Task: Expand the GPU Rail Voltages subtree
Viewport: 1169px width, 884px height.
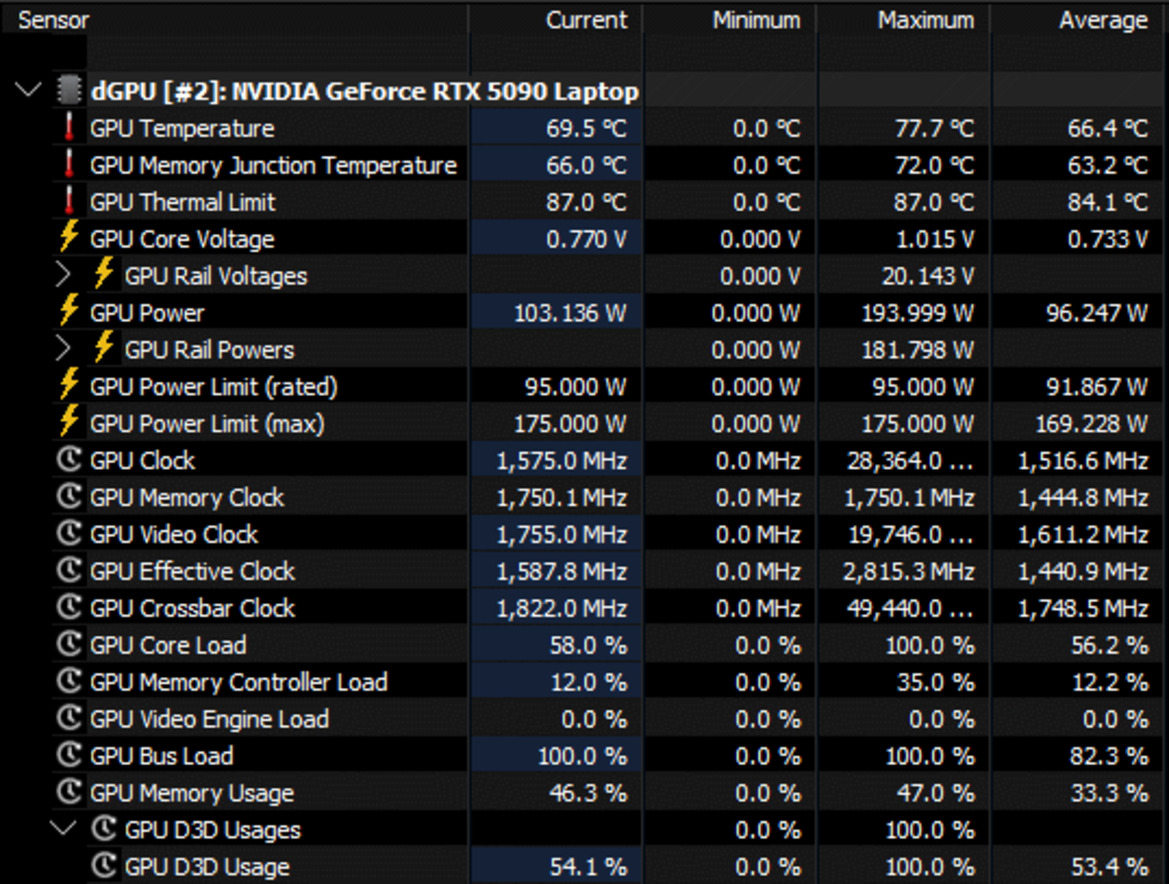Action: [x=63, y=276]
